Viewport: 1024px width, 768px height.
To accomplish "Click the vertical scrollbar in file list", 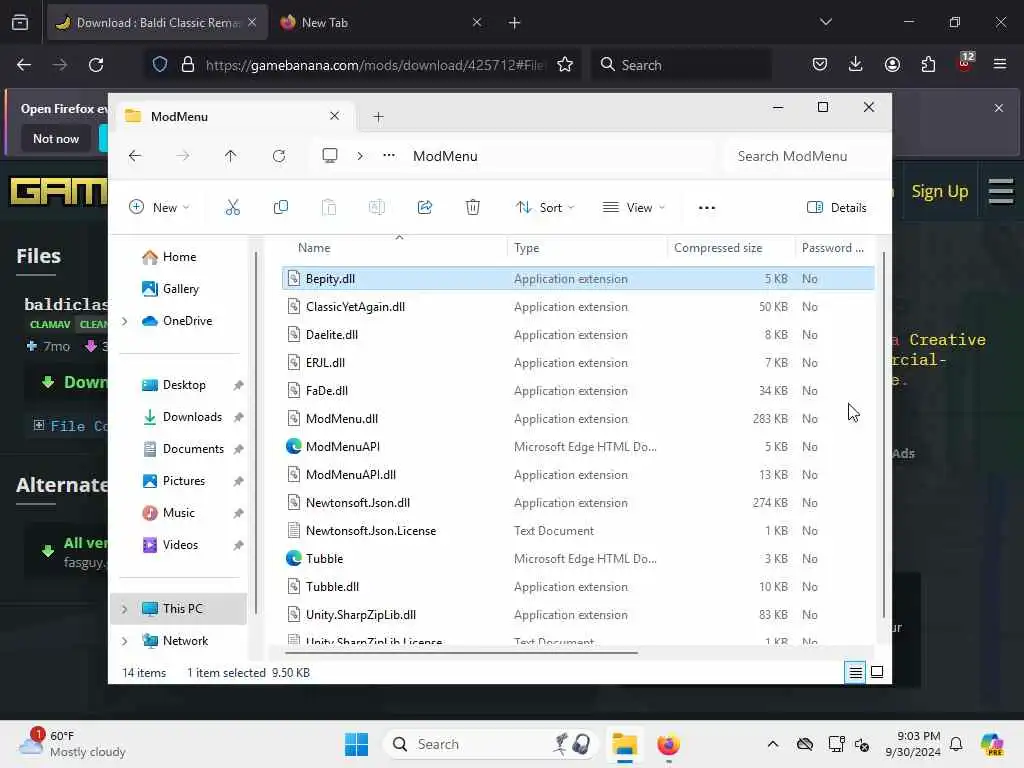I will pyautogui.click(x=884, y=434).
